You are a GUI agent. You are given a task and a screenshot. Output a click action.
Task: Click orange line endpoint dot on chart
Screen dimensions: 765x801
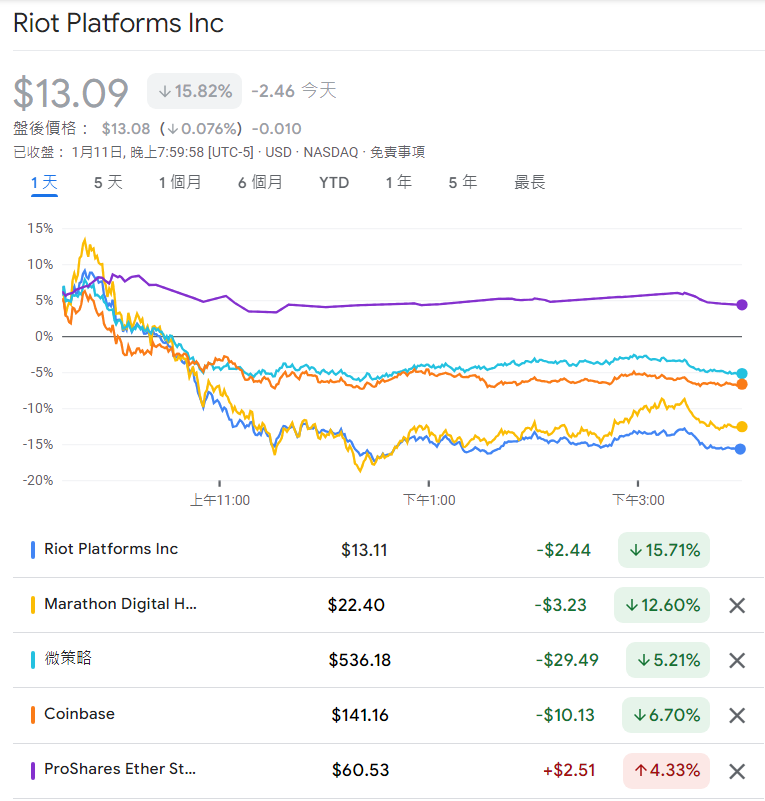click(x=742, y=384)
